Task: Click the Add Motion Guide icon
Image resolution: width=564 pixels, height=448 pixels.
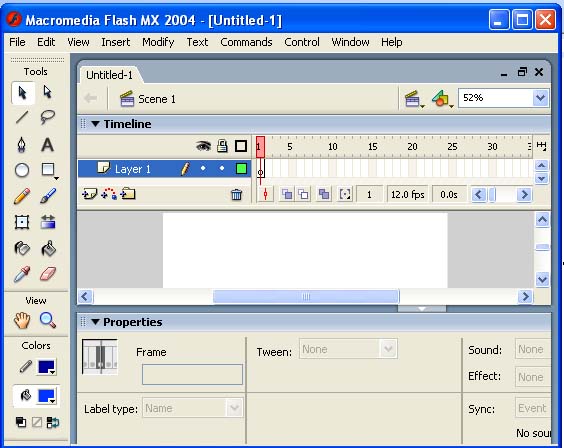Action: [x=109, y=194]
